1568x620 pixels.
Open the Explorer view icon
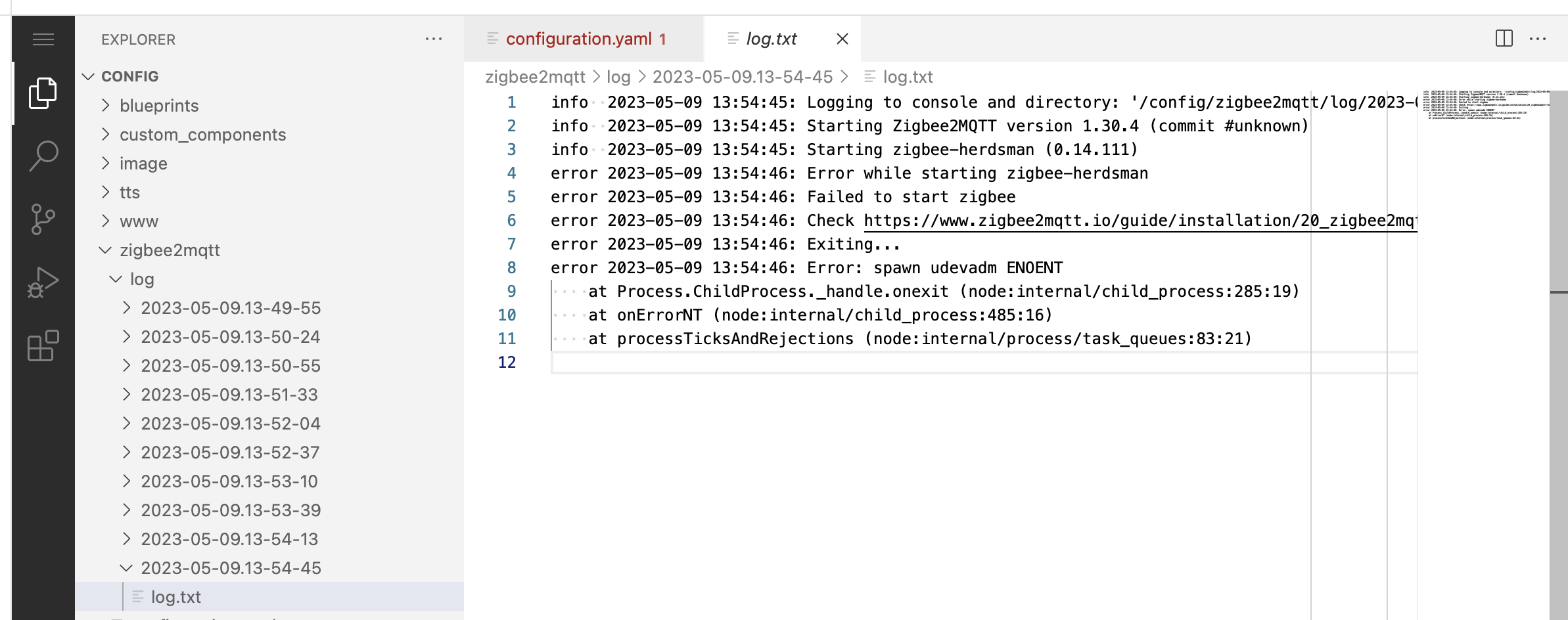tap(43, 93)
